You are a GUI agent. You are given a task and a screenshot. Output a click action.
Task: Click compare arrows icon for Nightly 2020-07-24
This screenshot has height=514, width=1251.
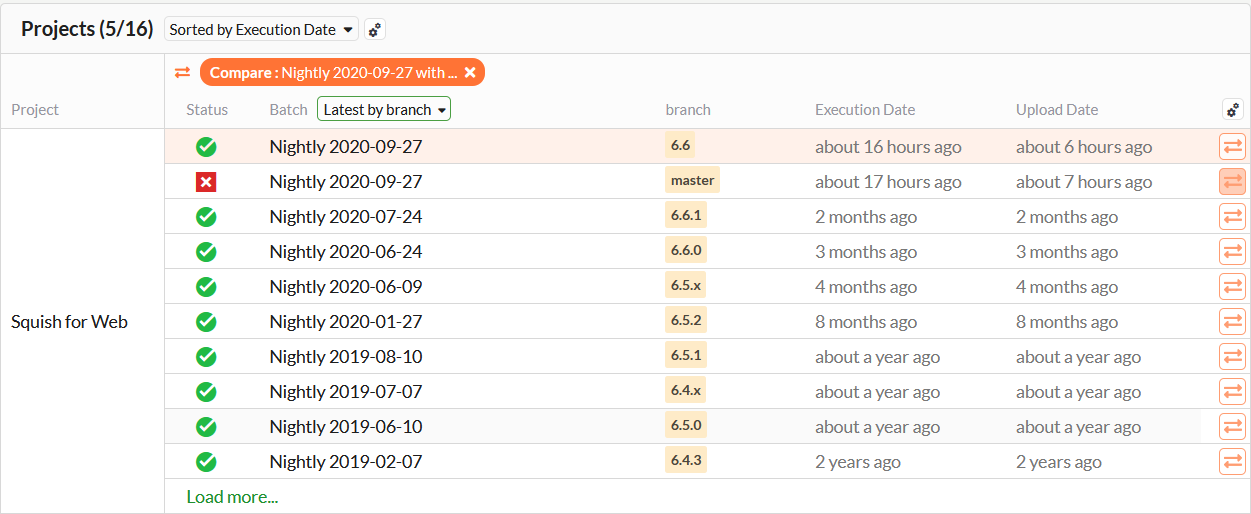click(x=1232, y=217)
